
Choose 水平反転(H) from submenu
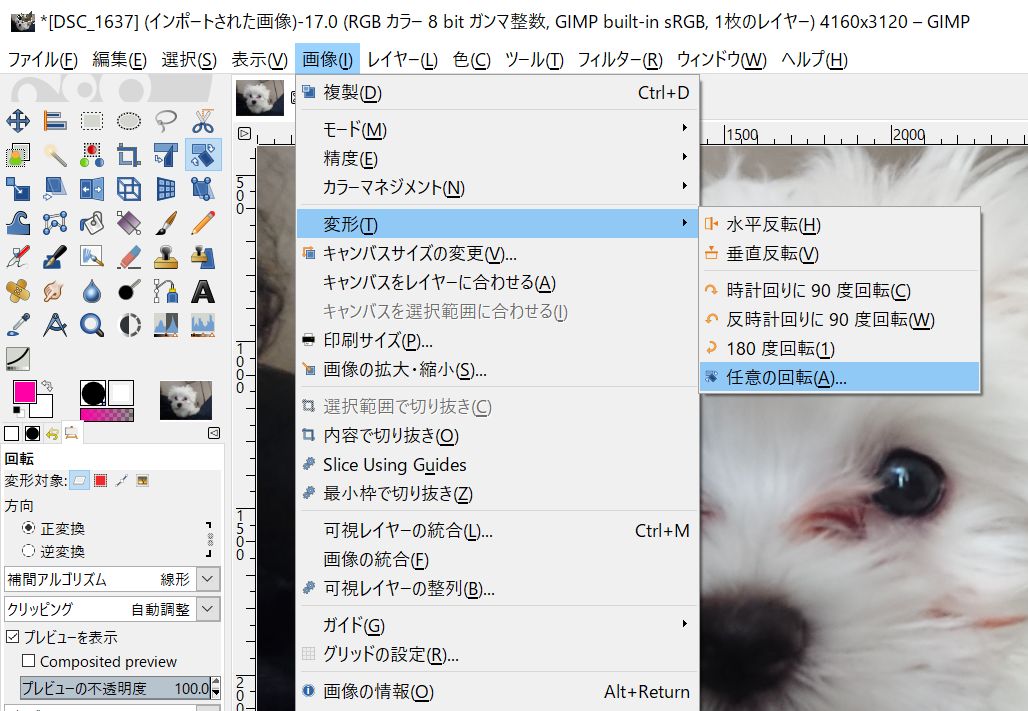[x=840, y=224]
